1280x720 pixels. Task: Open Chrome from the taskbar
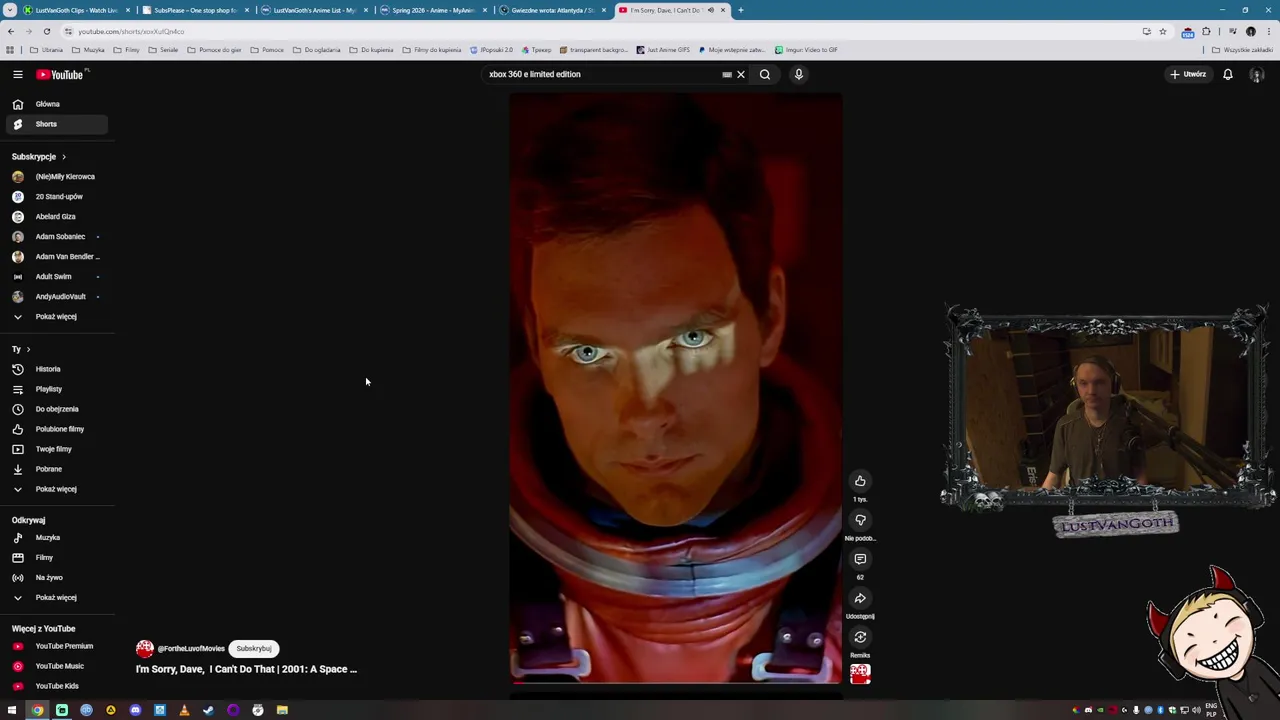[x=37, y=710]
